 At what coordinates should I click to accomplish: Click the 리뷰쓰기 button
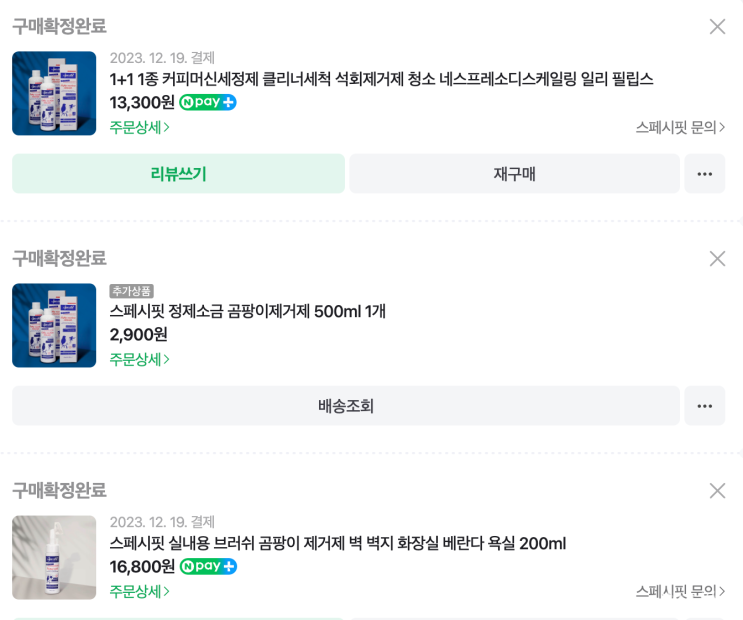[x=178, y=174]
